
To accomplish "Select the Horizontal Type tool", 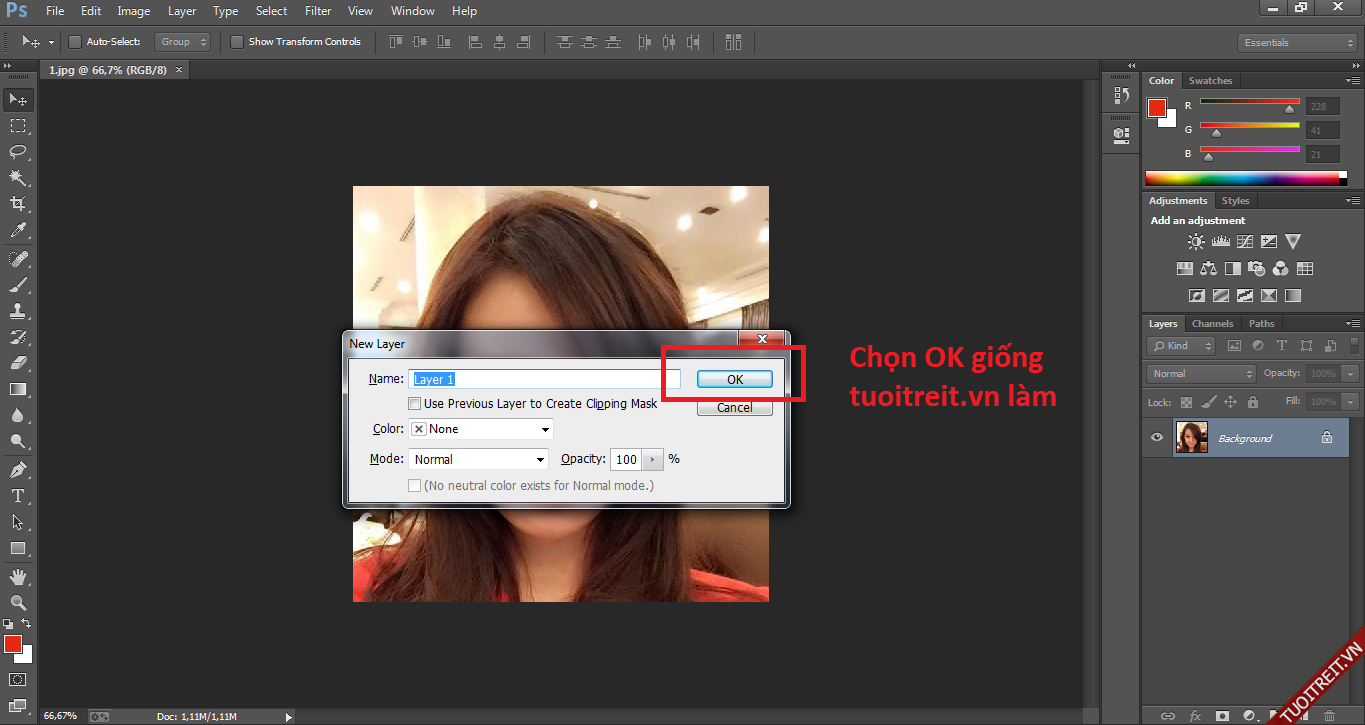I will tap(18, 496).
